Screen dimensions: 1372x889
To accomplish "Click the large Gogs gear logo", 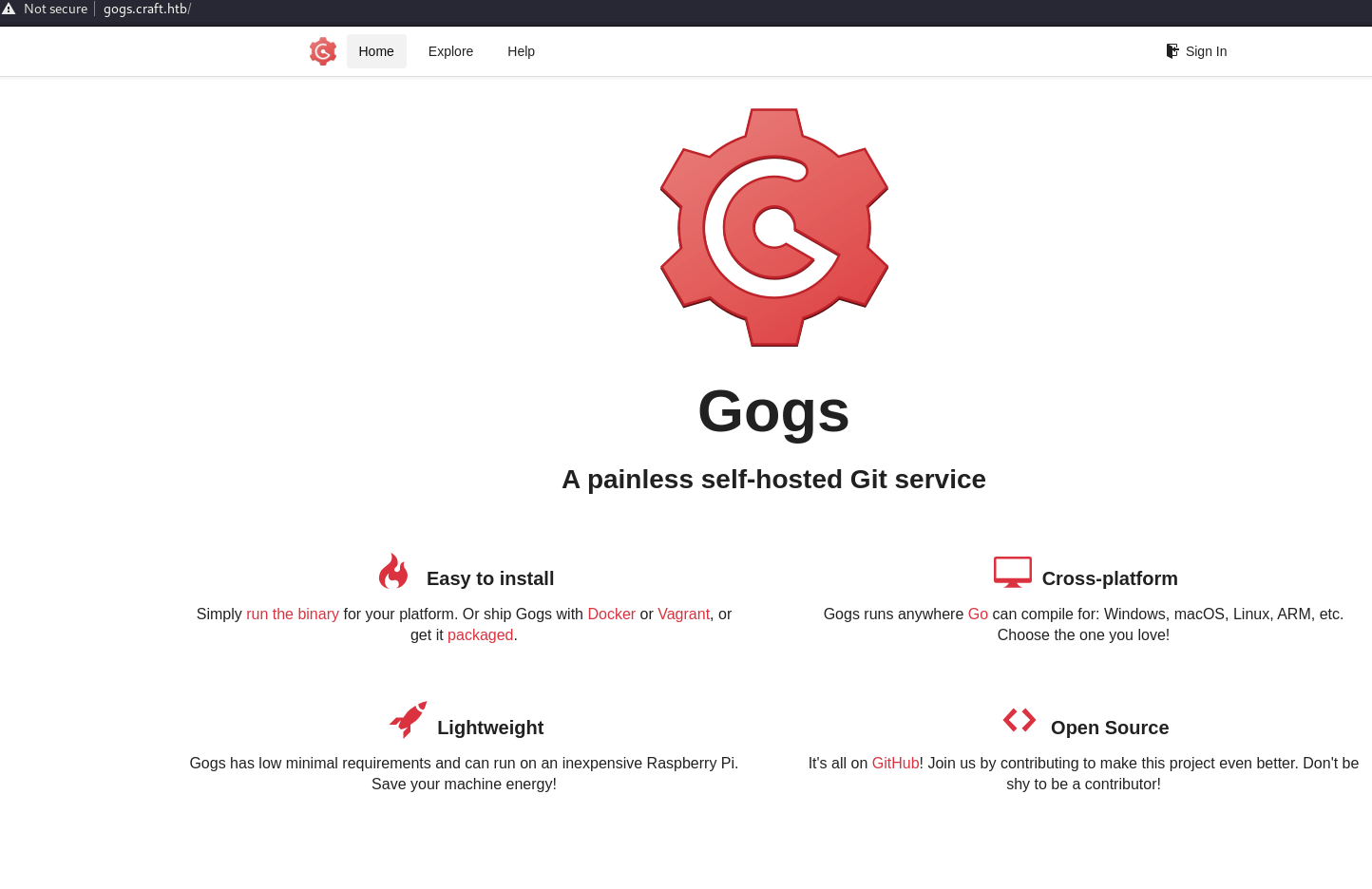I will (x=773, y=227).
